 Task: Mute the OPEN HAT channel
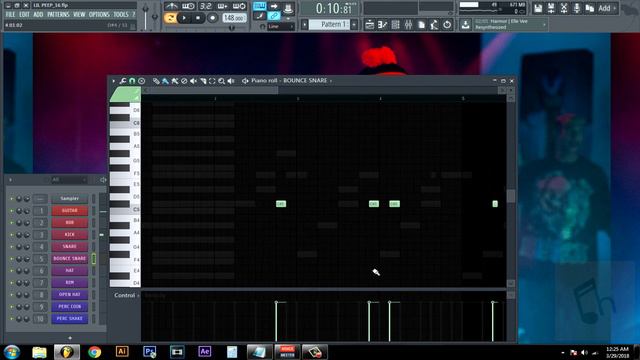11,295
